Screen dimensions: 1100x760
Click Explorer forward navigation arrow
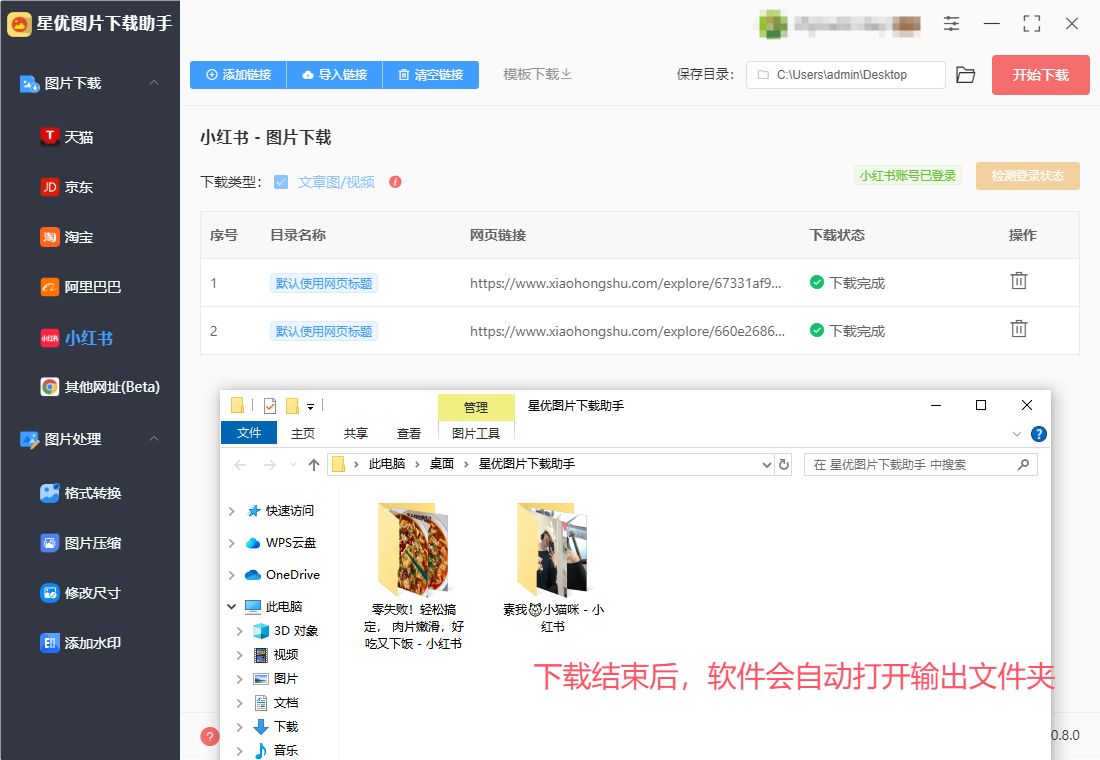coord(269,465)
